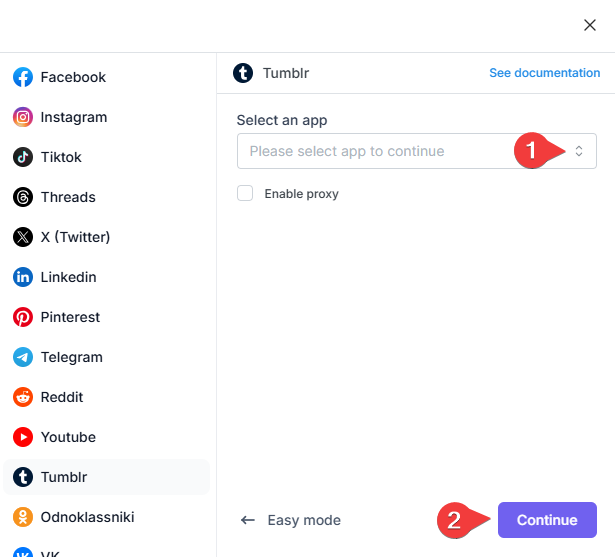
Task: Tick the Enable proxy checkbox
Action: click(245, 193)
